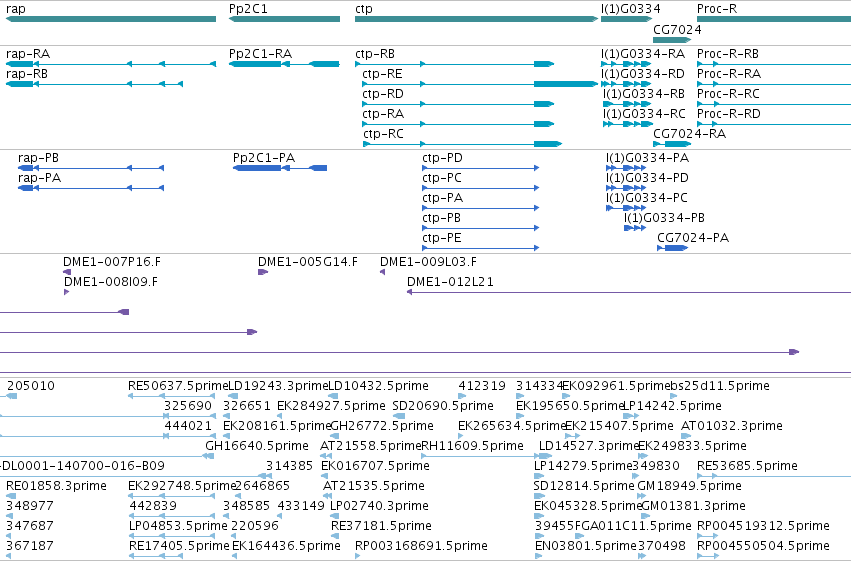Screen dimensions: 851x561
Task: Click the ctp-RB transcript label
Action: point(375,54)
